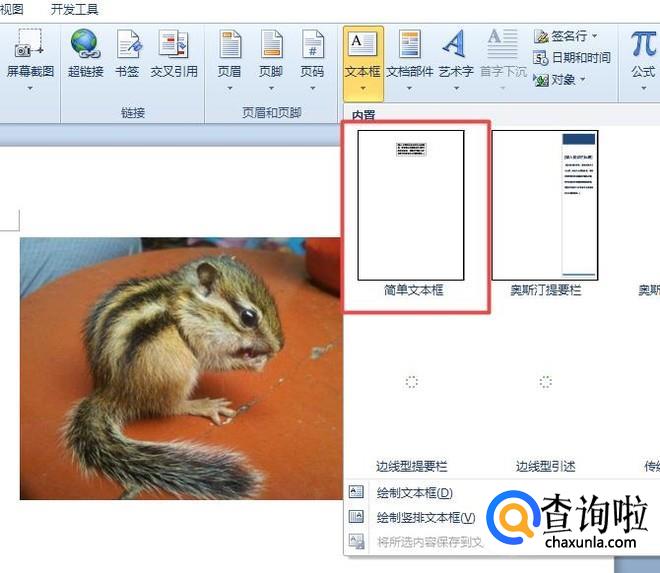Click the 奥斯汀提要栏 caption text
This screenshot has width=660, height=573.
546,290
